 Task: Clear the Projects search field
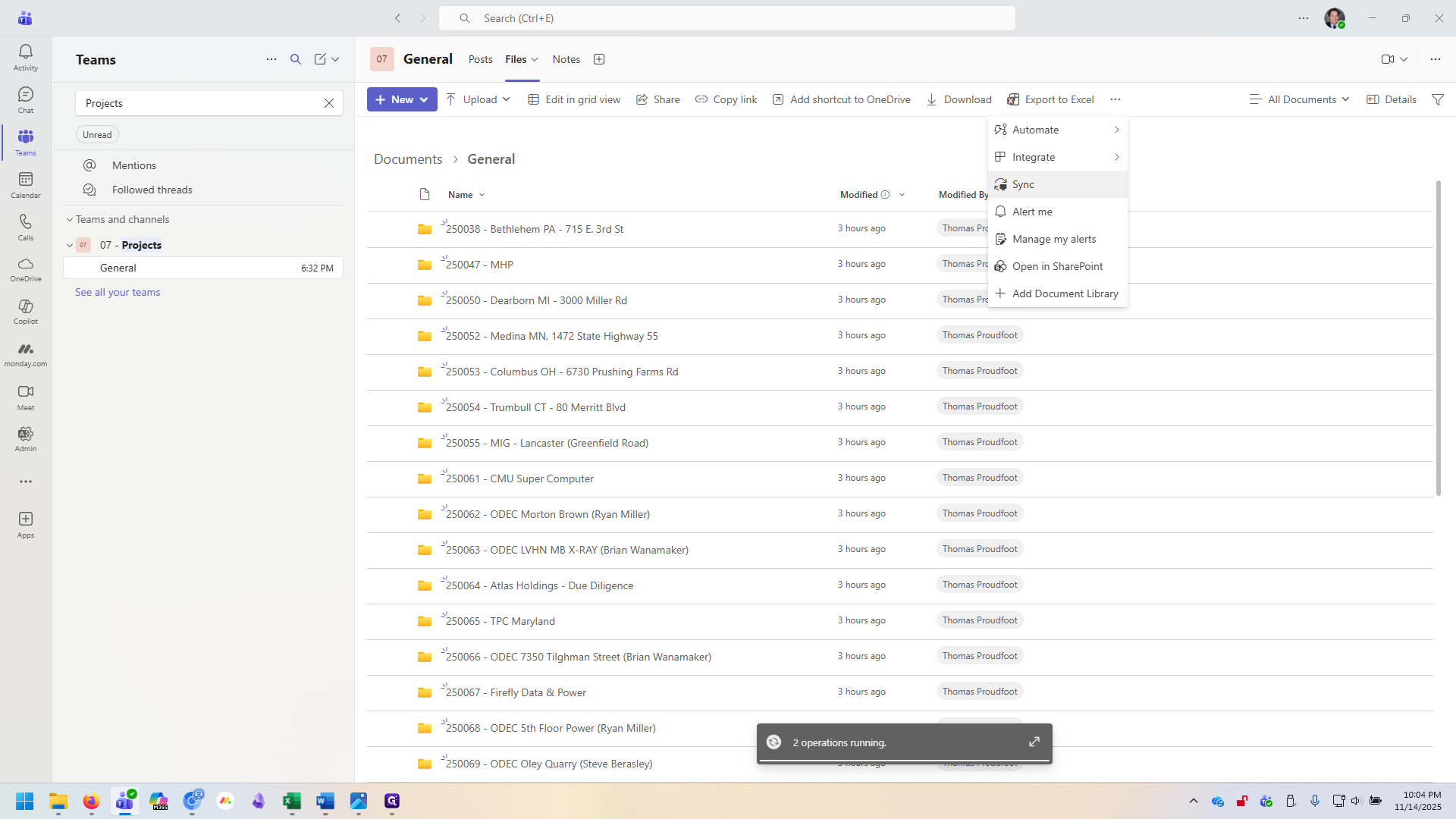pyautogui.click(x=329, y=103)
